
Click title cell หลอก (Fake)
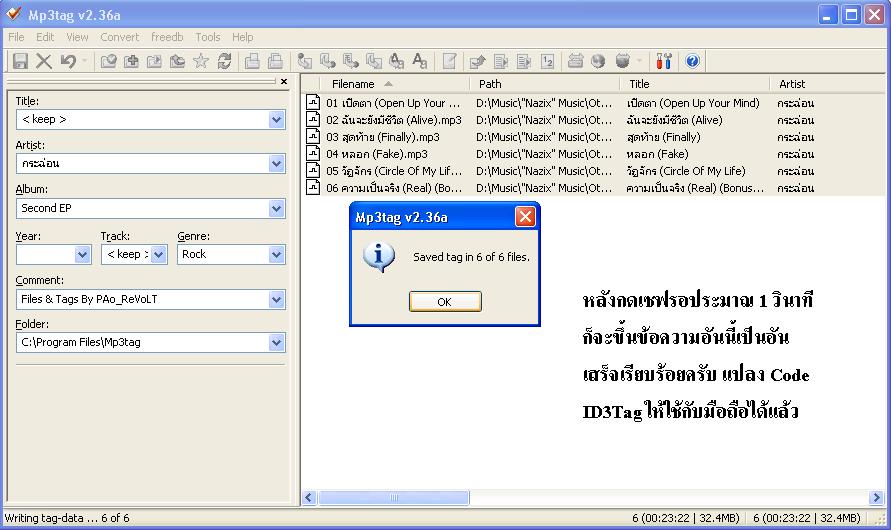point(657,154)
